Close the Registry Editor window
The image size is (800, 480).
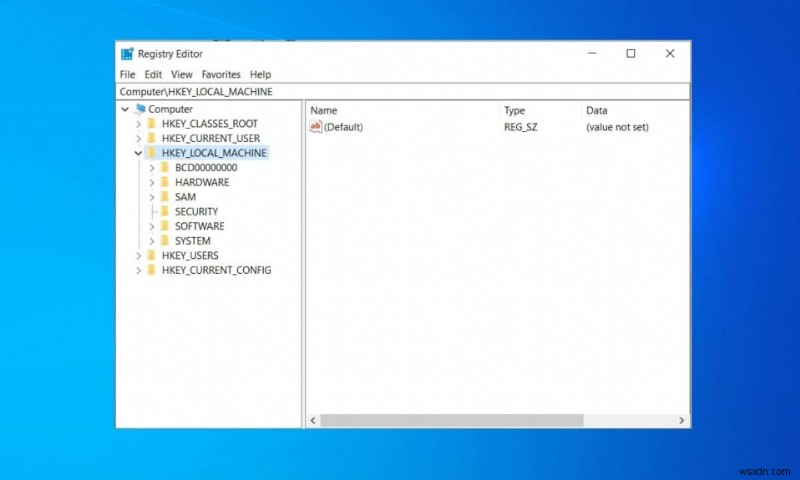click(670, 53)
